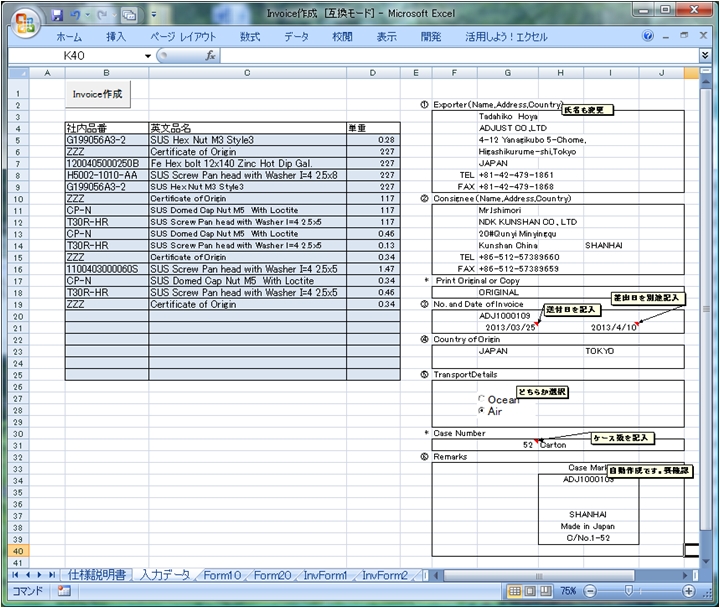Undo the last action
The image size is (720, 608).
point(75,15)
